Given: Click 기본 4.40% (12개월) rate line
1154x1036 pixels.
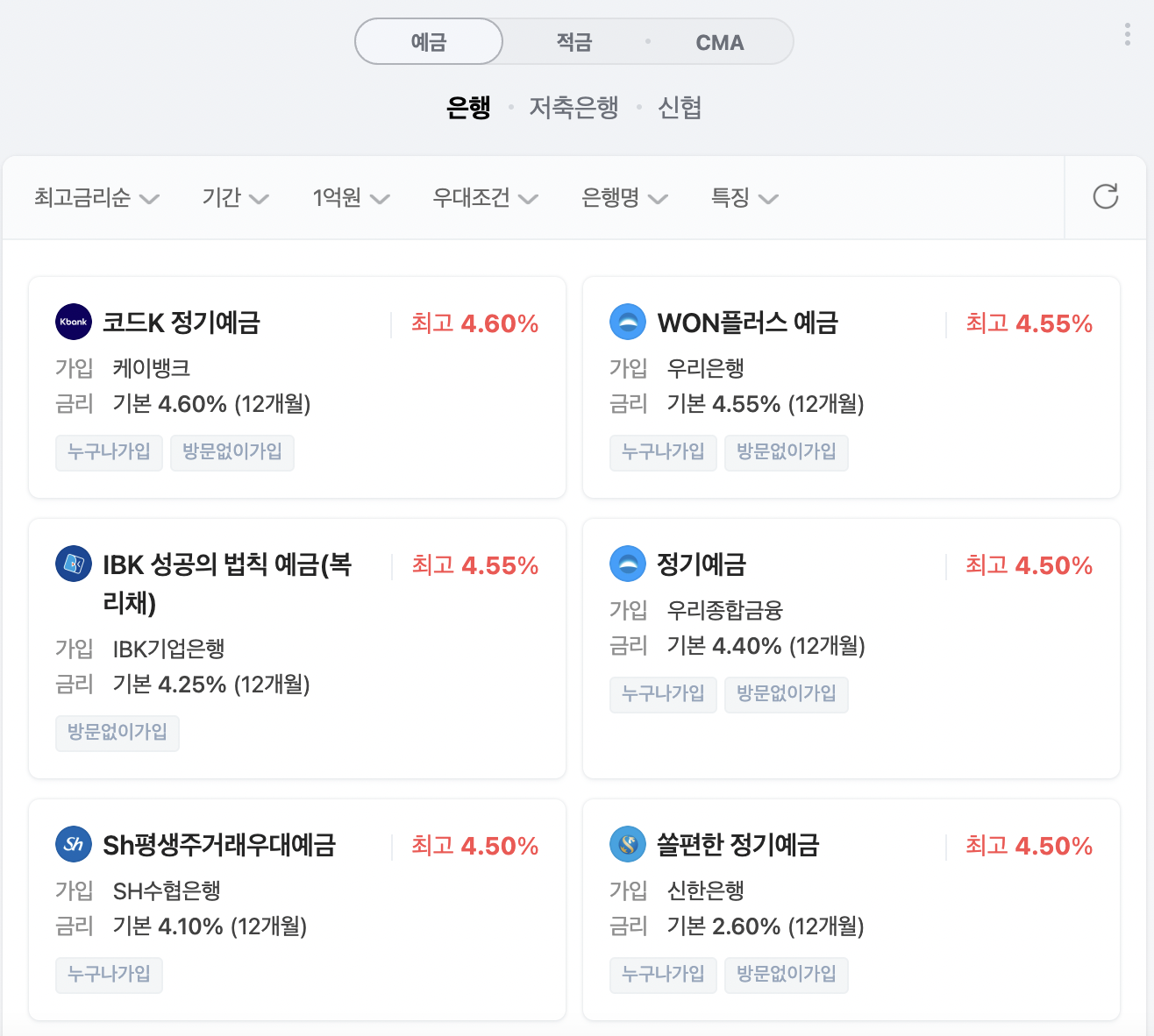Looking at the screenshot, I should [x=766, y=646].
